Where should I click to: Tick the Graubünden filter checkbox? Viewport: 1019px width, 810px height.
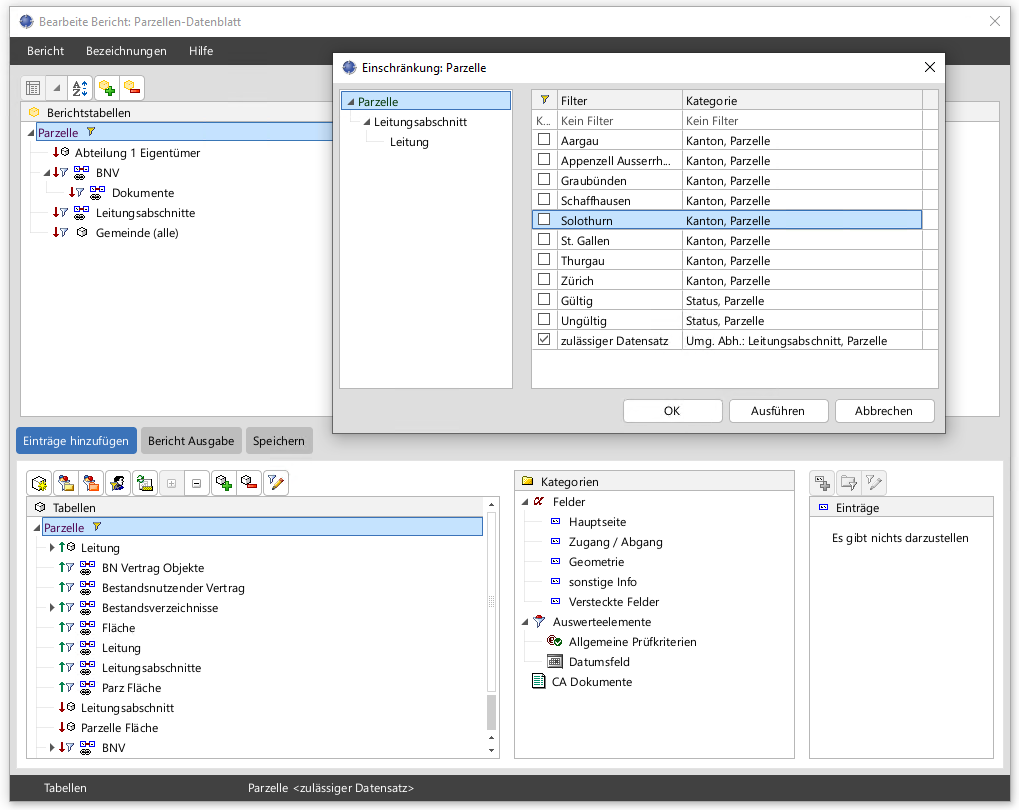tap(544, 179)
